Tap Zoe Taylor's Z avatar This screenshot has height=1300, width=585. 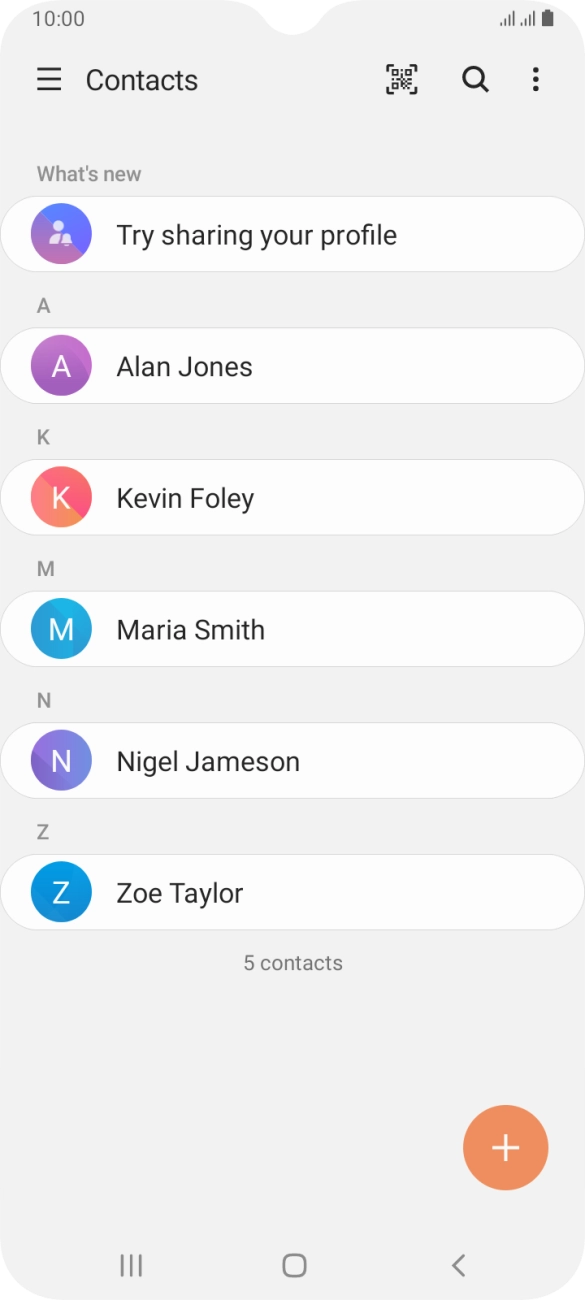click(x=61, y=892)
